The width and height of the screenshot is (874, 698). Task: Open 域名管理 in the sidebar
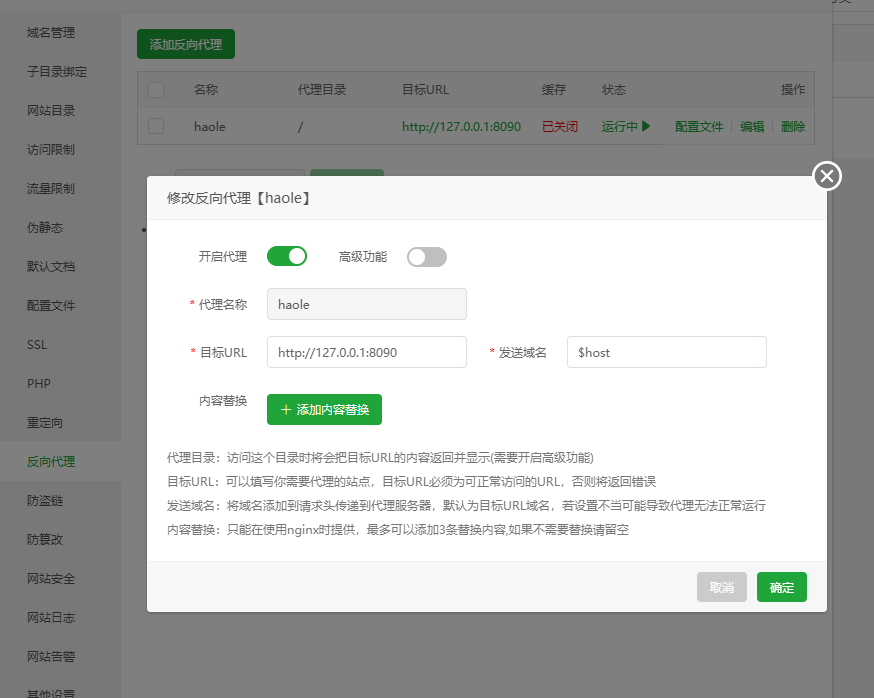pos(51,33)
